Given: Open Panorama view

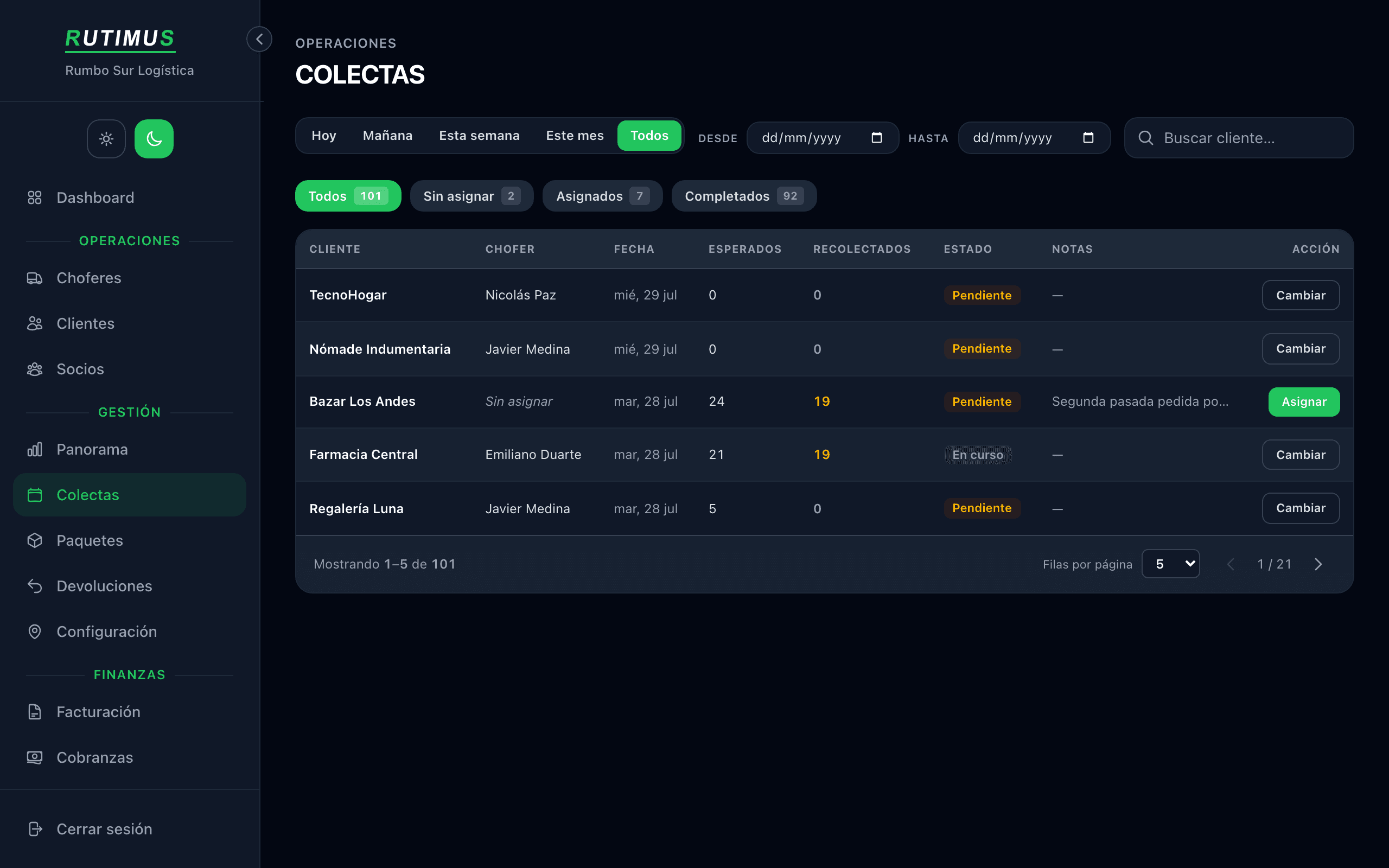Looking at the screenshot, I should (130, 449).
